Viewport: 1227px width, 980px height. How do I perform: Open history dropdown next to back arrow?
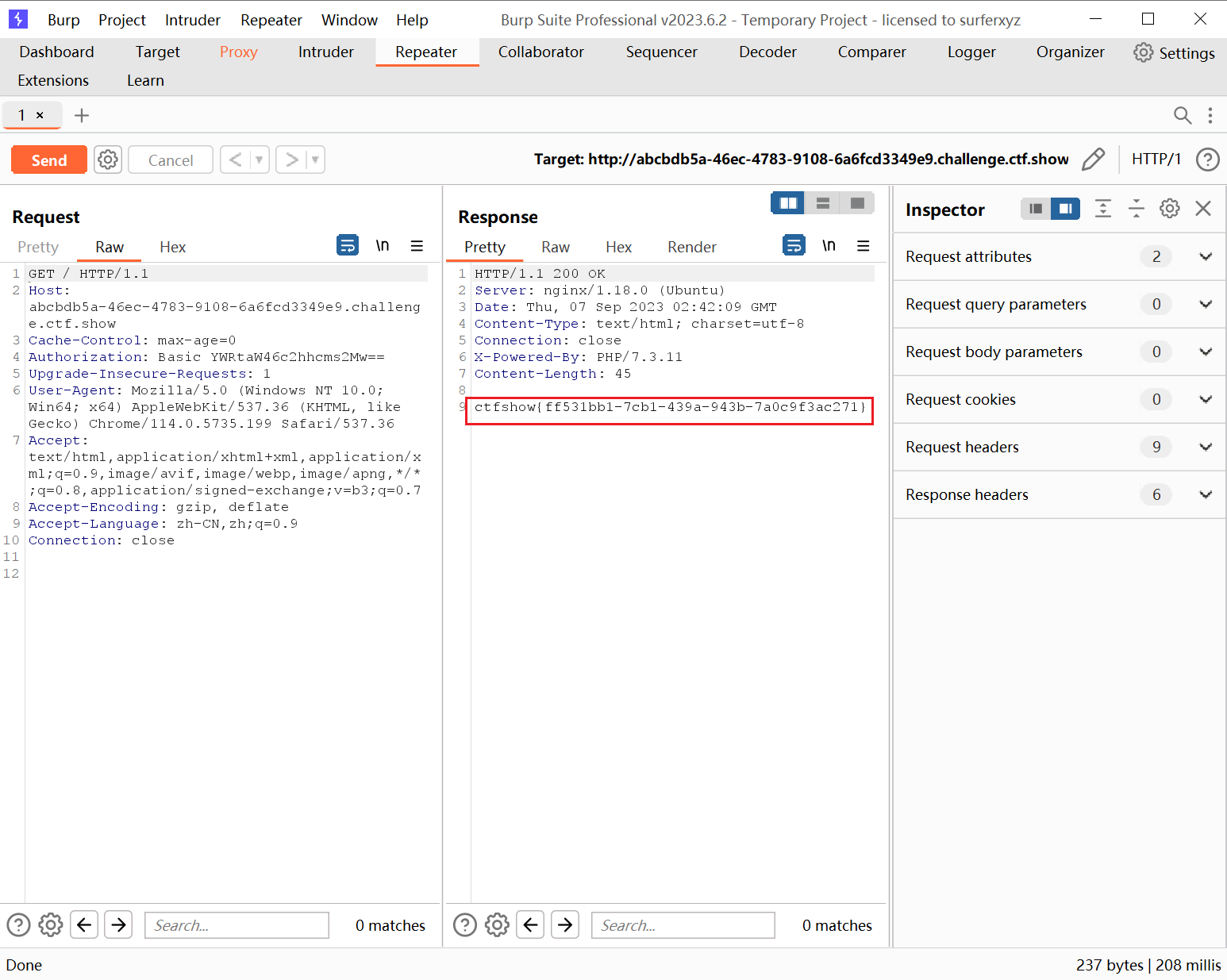coord(259,159)
